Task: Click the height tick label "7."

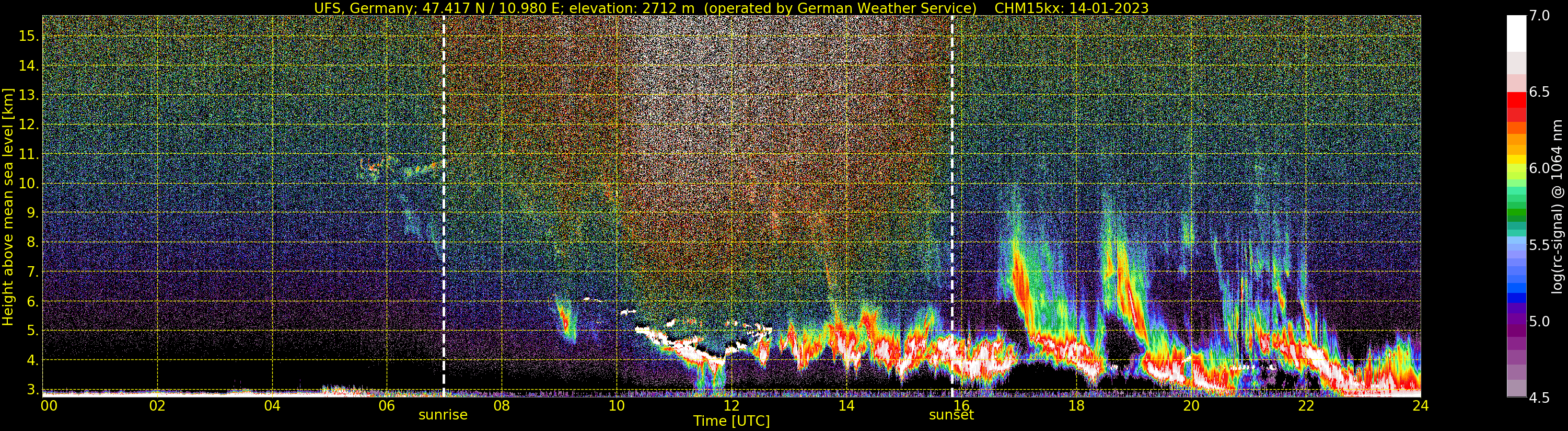Action: pyautogui.click(x=32, y=272)
